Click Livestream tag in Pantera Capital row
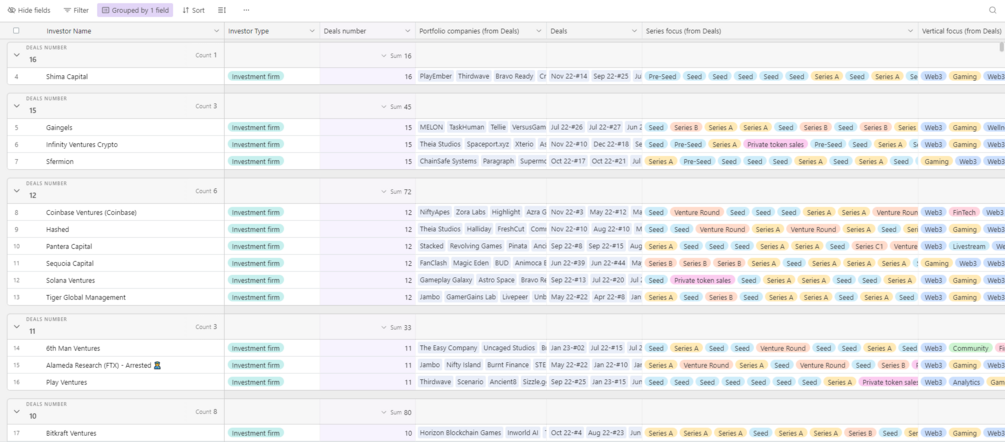The width and height of the screenshot is (1005, 442). coord(968,246)
